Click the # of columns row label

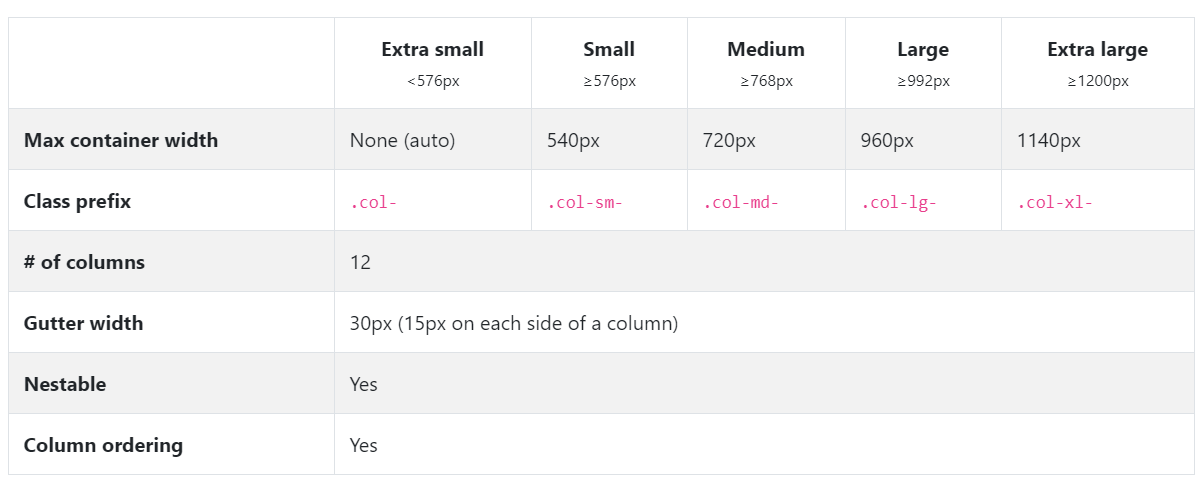pyautogui.click(x=84, y=262)
